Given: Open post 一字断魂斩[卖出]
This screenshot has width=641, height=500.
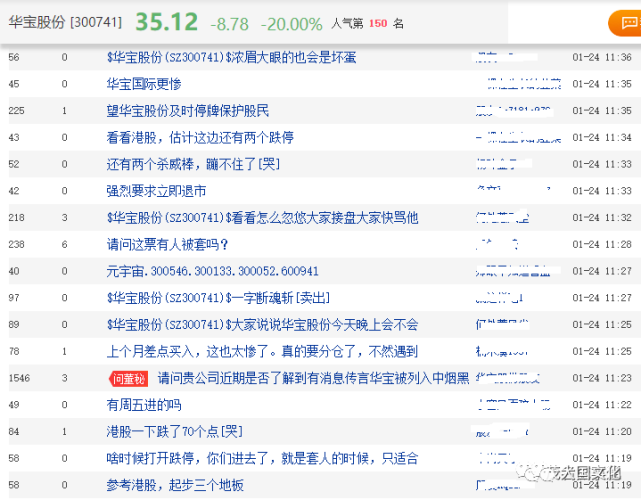Looking at the screenshot, I should click(218, 298).
